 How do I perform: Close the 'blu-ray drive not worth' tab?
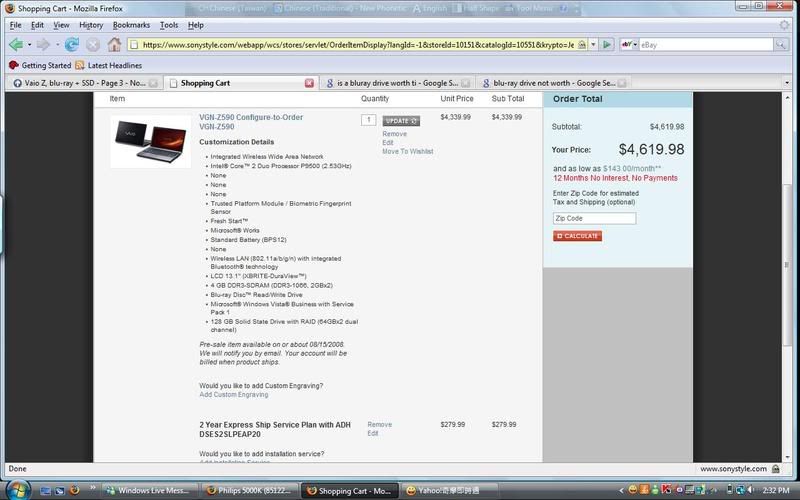coord(621,83)
